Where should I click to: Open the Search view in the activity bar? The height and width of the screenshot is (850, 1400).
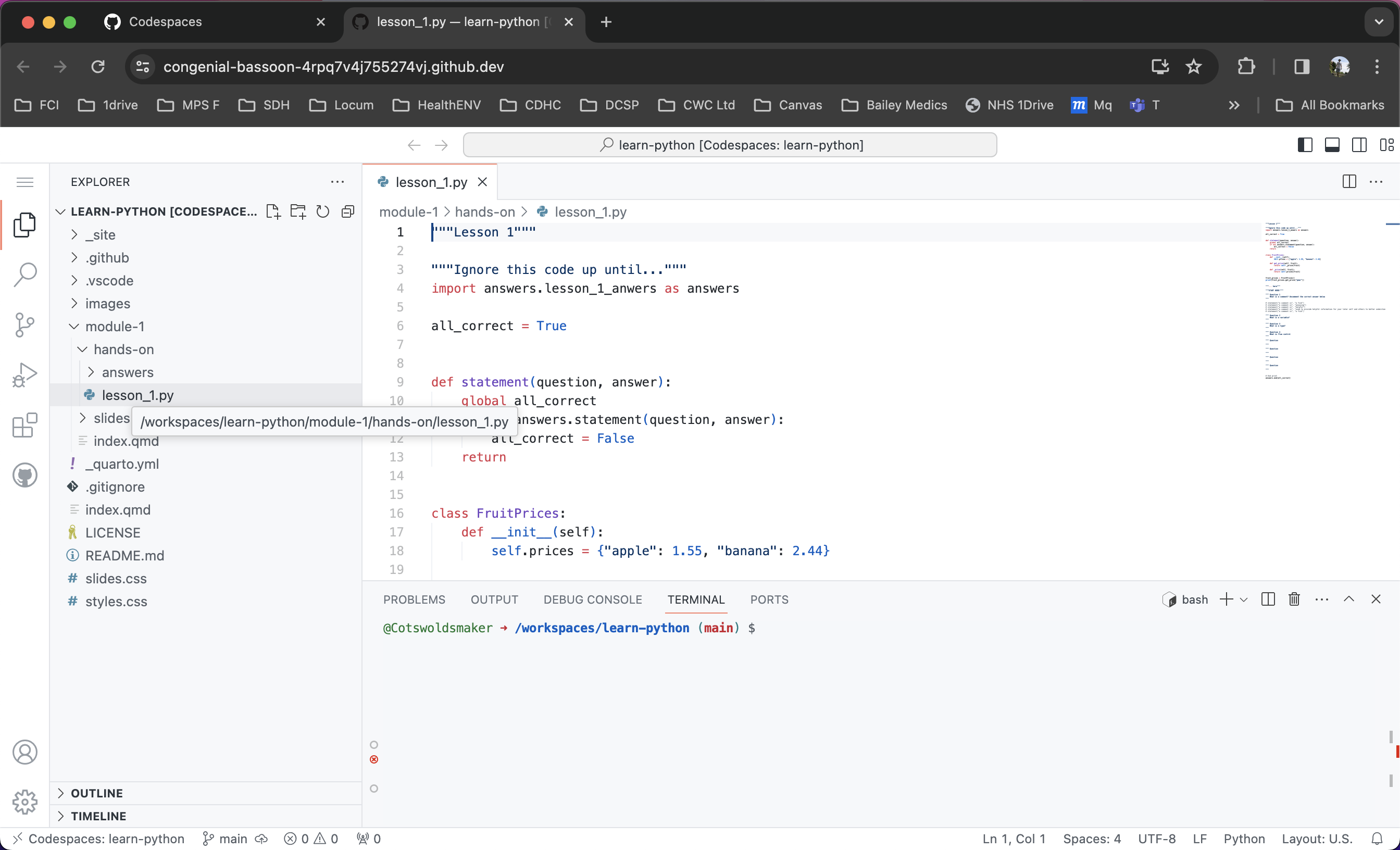(x=25, y=275)
